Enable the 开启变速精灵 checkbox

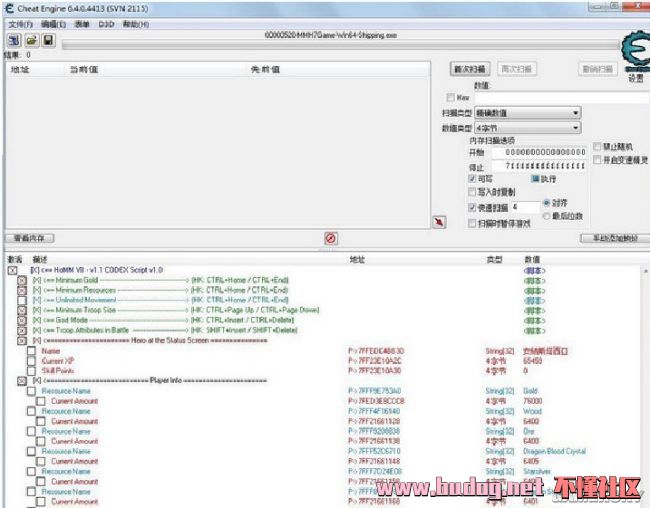coord(597,160)
